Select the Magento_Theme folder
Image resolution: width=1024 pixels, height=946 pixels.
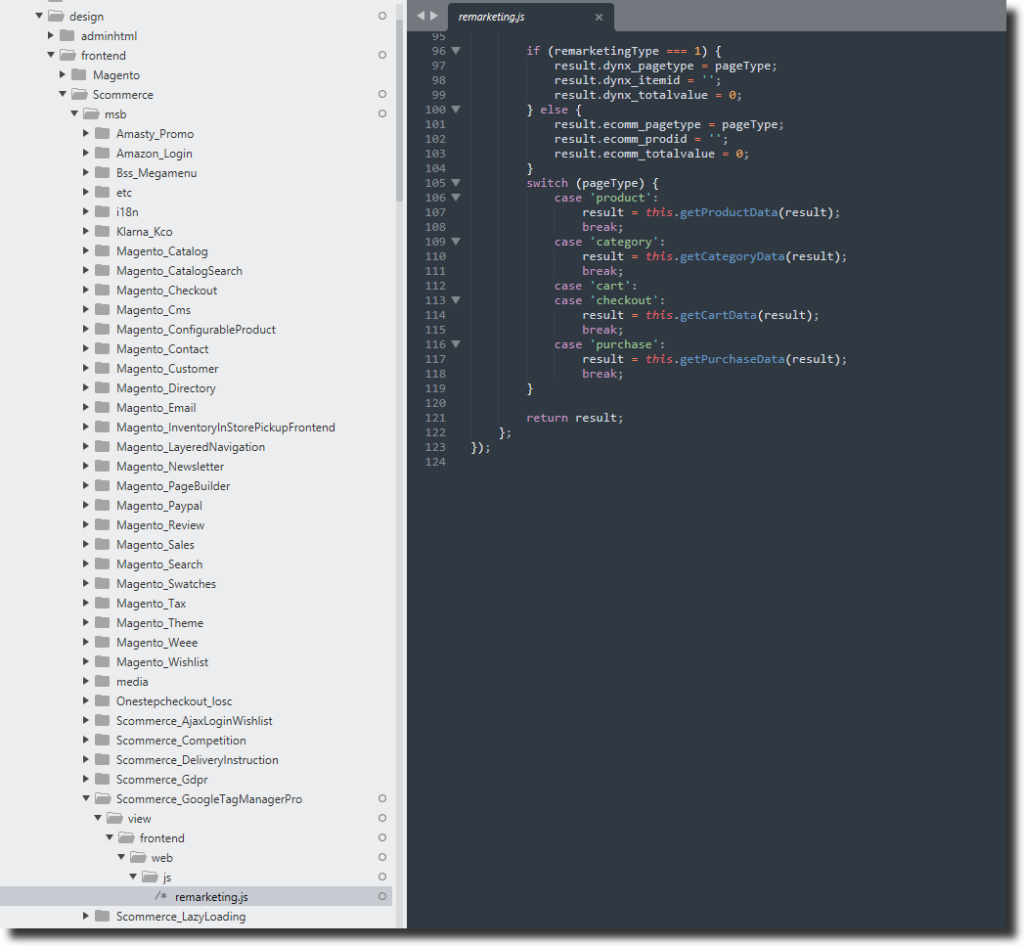click(x=159, y=623)
